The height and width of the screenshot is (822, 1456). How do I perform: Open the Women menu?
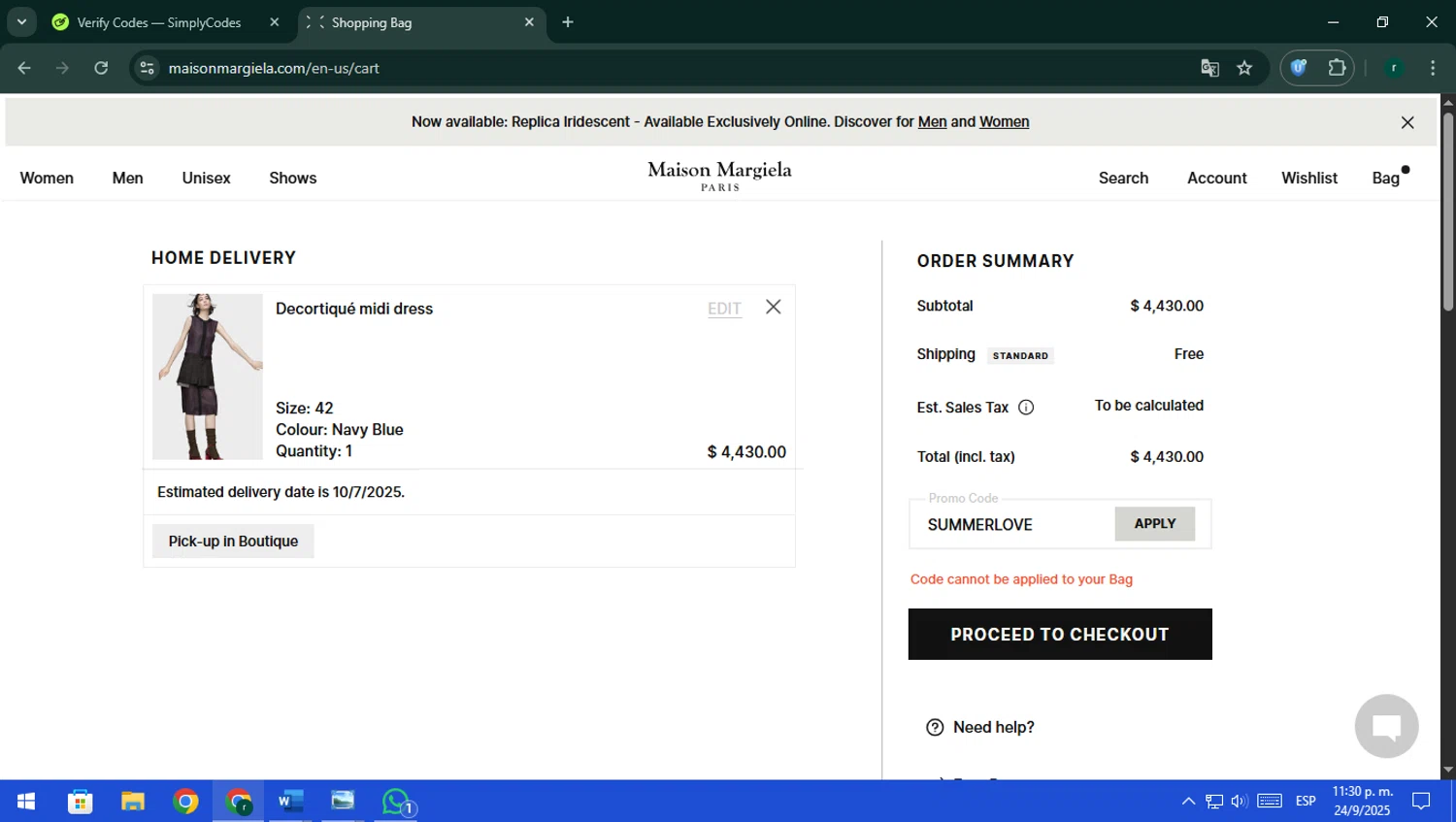tap(47, 179)
